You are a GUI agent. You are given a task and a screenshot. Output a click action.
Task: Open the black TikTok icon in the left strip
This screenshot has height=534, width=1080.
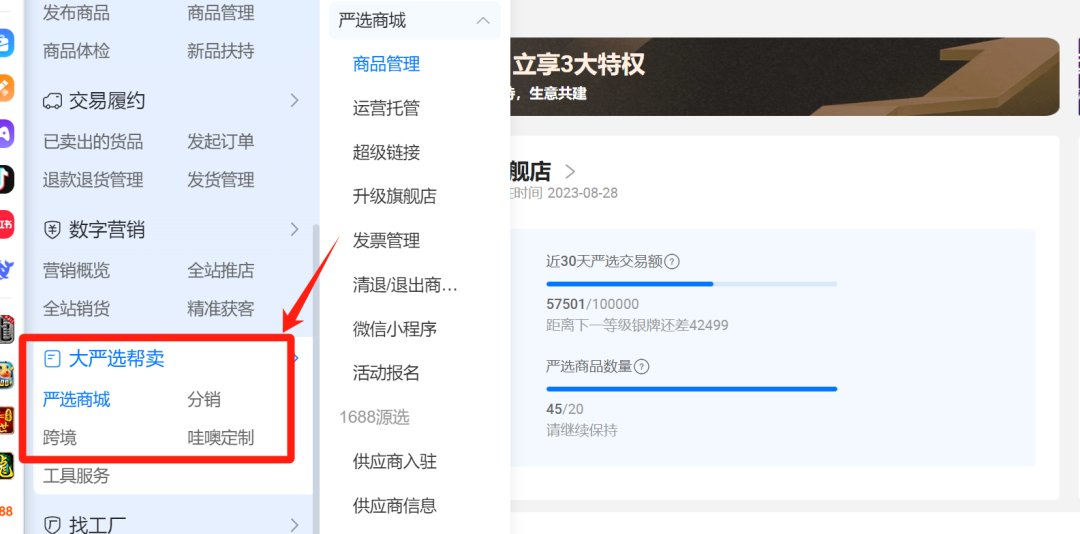tap(6, 179)
